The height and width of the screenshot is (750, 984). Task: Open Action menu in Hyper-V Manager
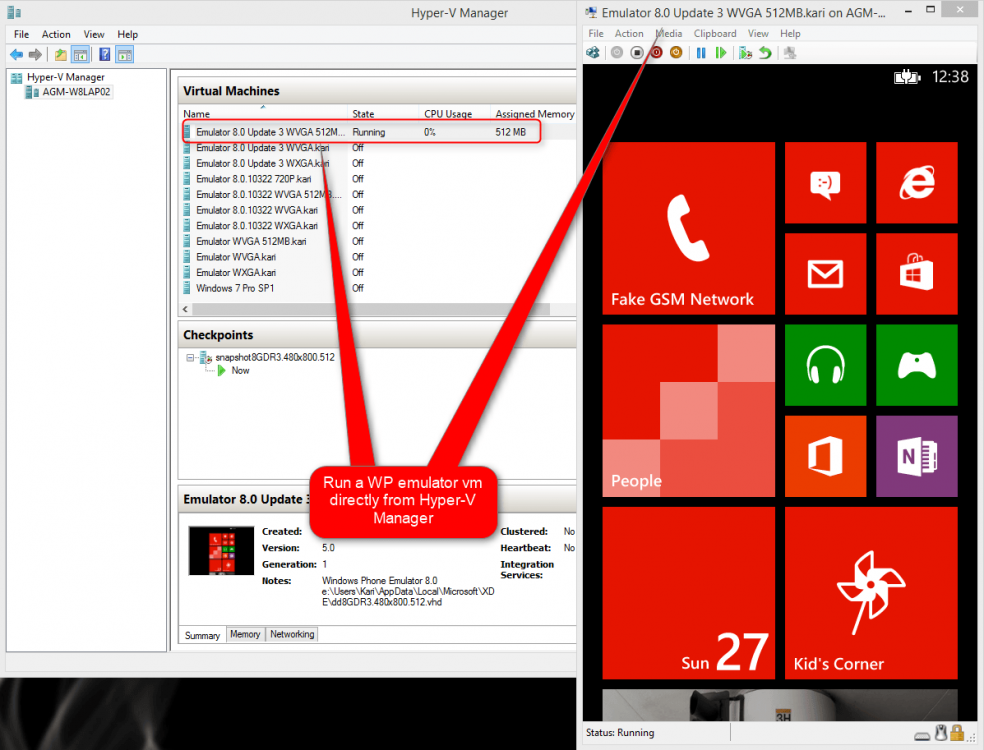tap(56, 34)
